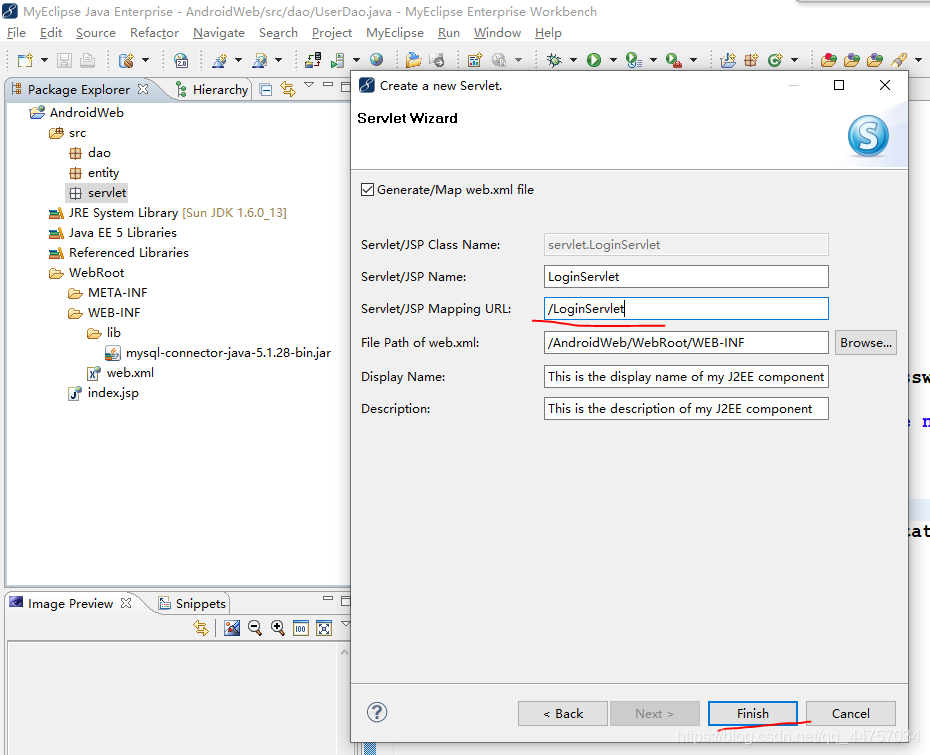
Task: Switch to the Hierarchy tab
Action: pyautogui.click(x=212, y=89)
